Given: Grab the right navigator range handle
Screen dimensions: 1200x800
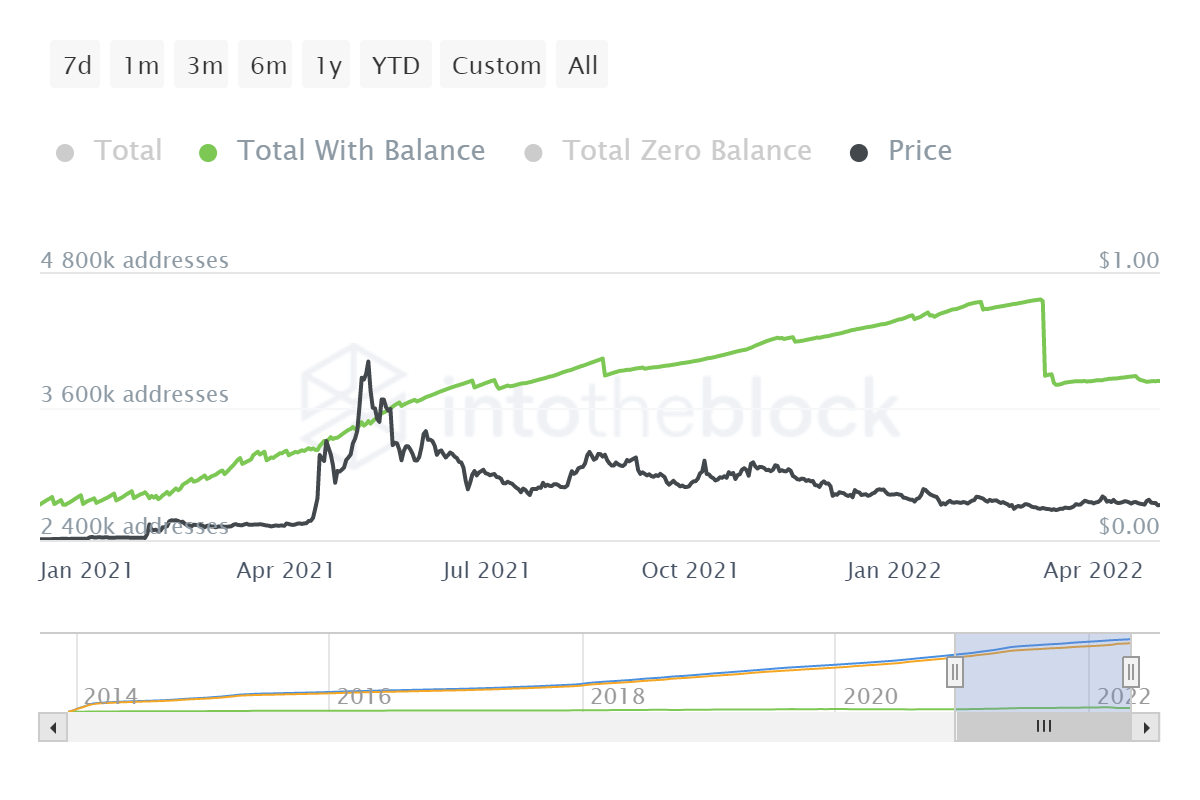Looking at the screenshot, I should (1131, 671).
